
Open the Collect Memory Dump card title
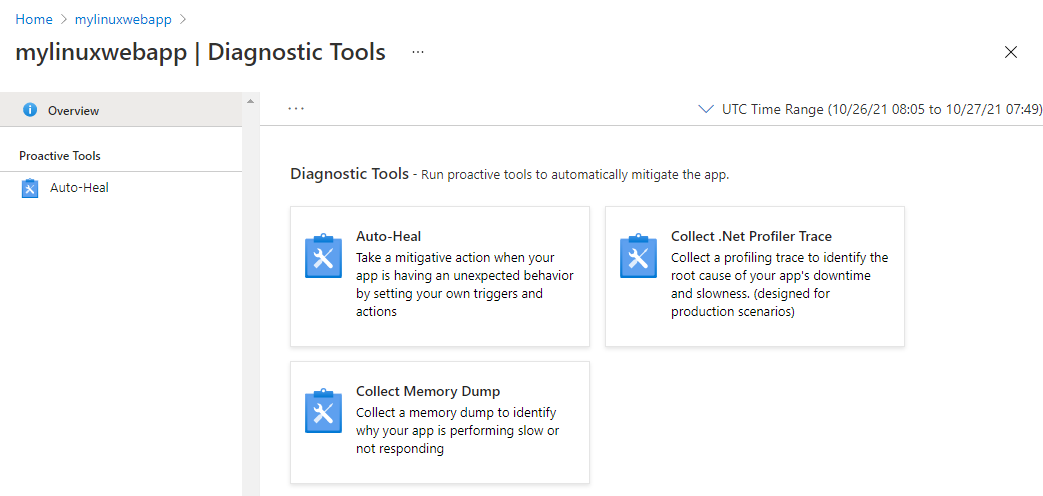(x=428, y=391)
